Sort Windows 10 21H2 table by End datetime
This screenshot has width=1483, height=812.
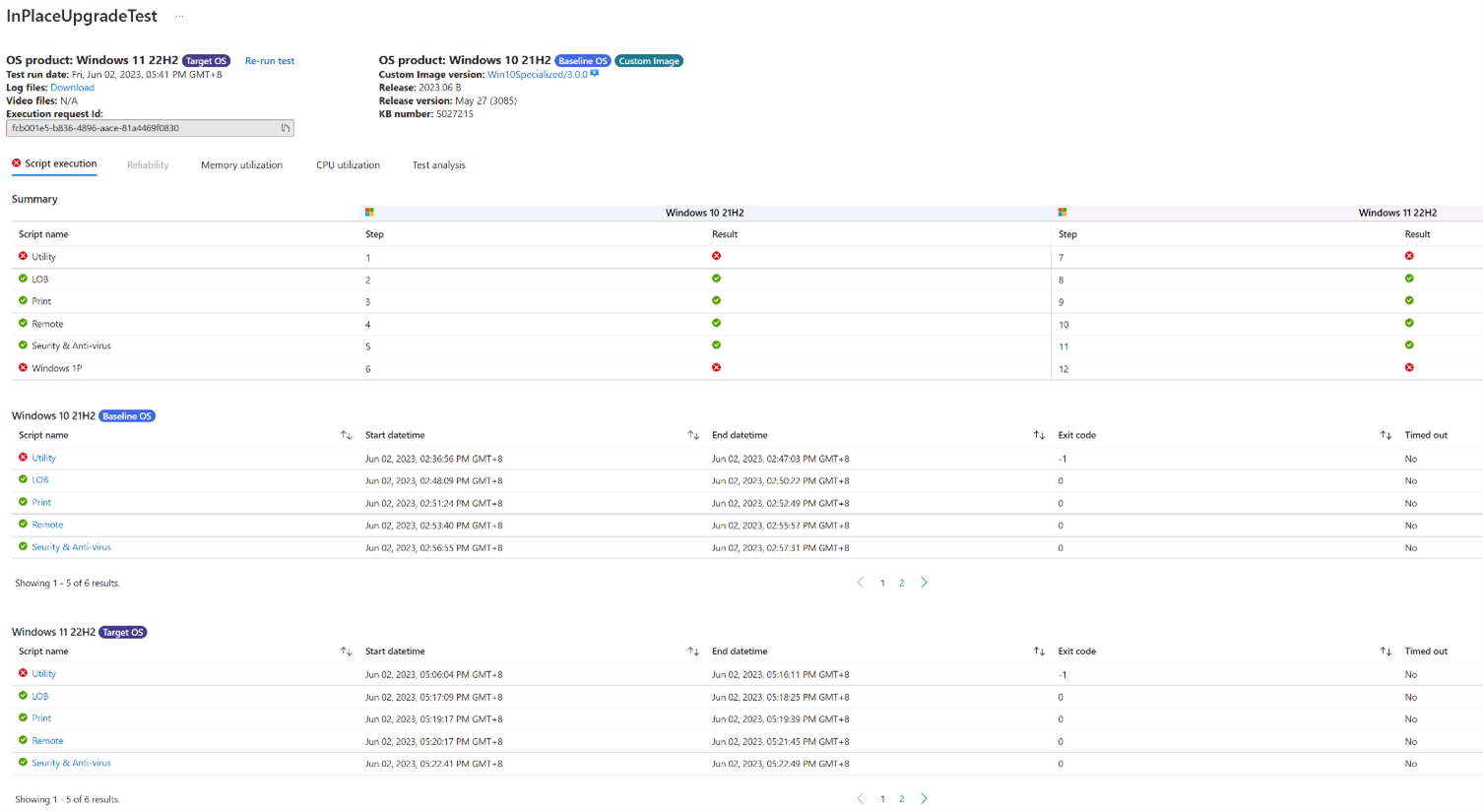click(x=1039, y=435)
